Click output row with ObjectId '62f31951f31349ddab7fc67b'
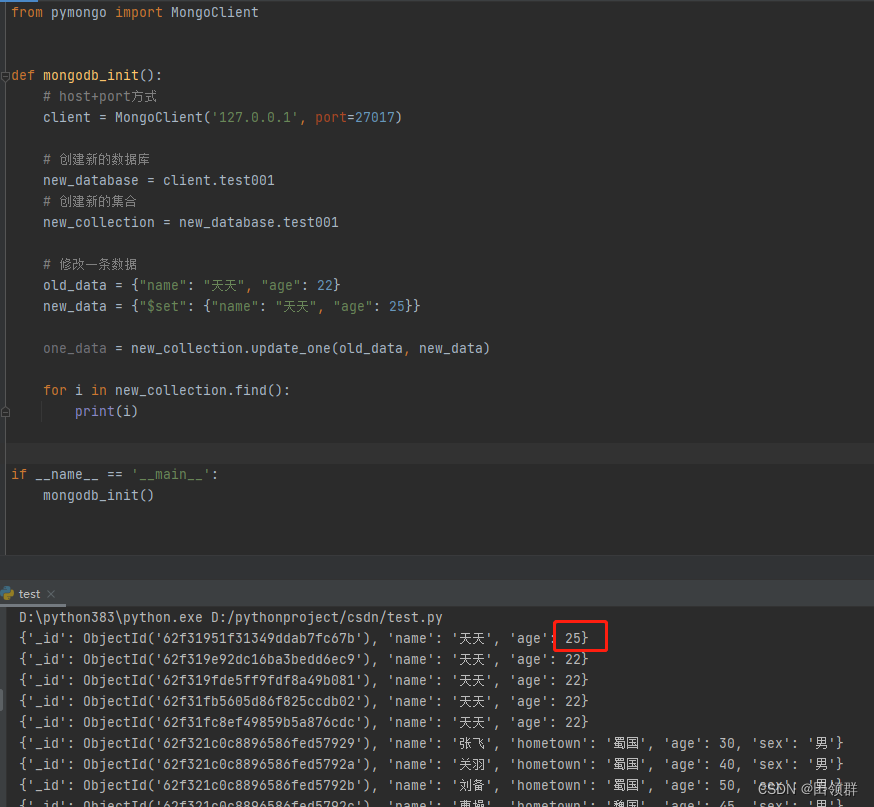874x807 pixels. click(304, 639)
